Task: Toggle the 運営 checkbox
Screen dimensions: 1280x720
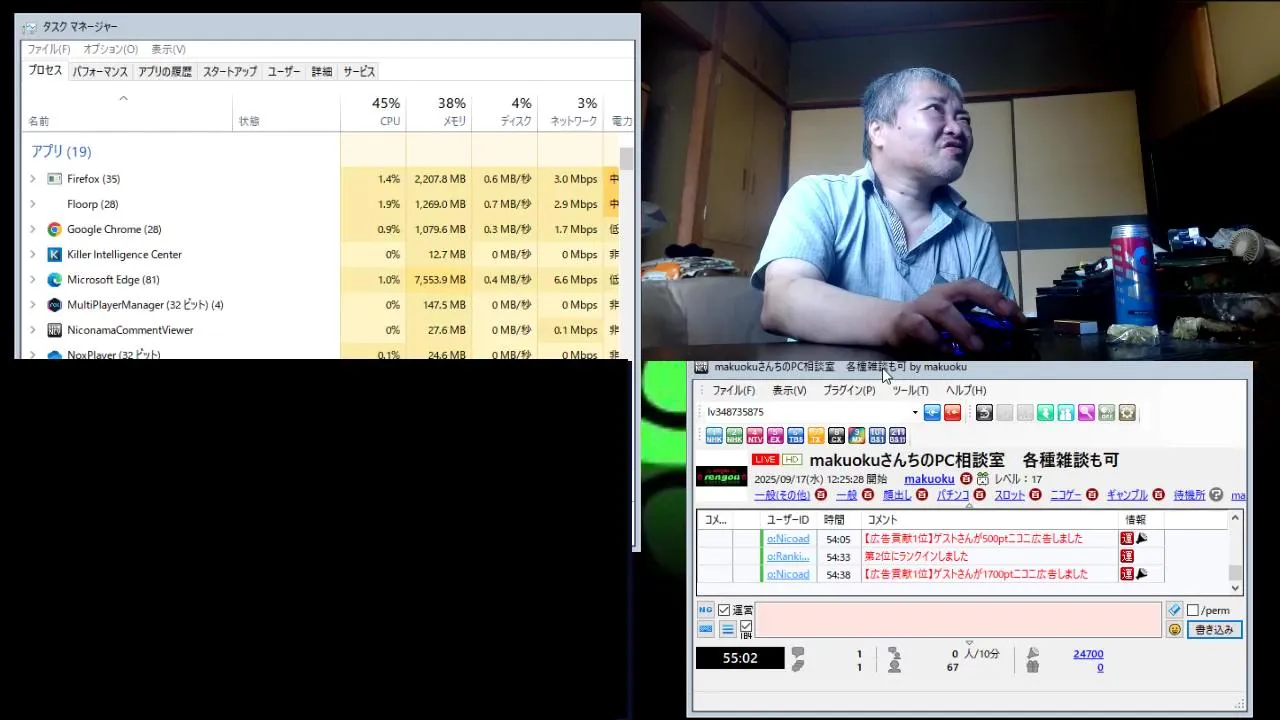Action: (724, 610)
